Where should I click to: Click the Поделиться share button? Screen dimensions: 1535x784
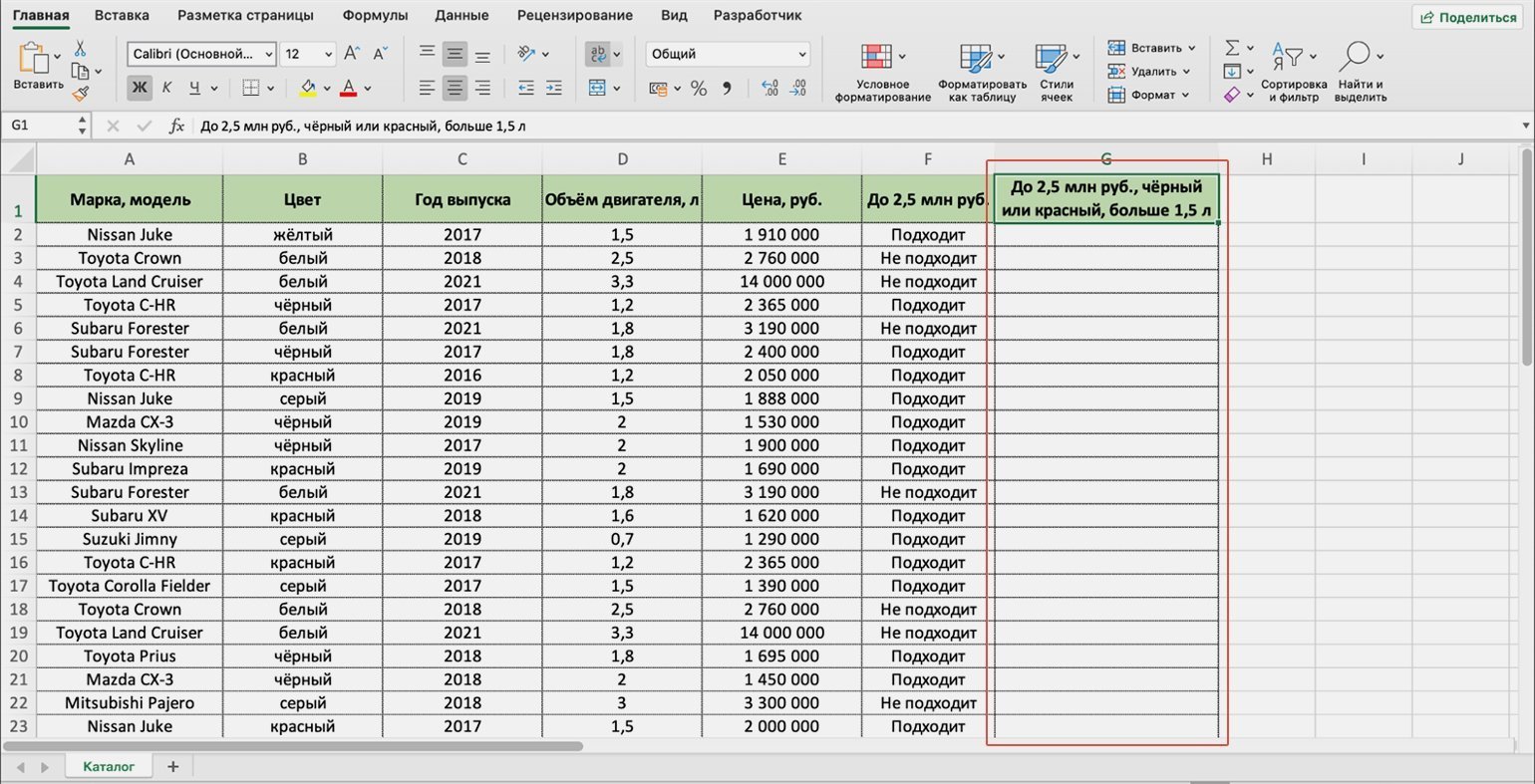[x=1468, y=17]
